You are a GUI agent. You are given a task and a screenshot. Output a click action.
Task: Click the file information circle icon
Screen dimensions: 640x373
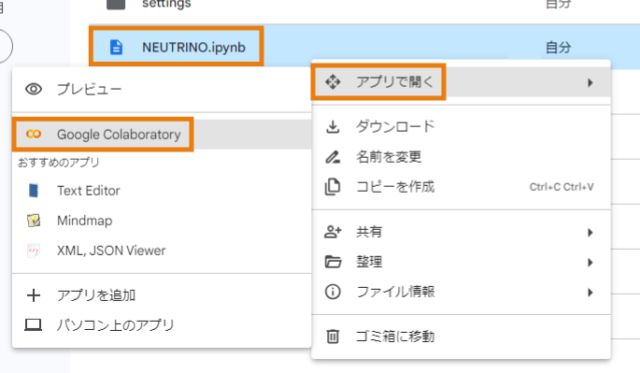pos(333,292)
